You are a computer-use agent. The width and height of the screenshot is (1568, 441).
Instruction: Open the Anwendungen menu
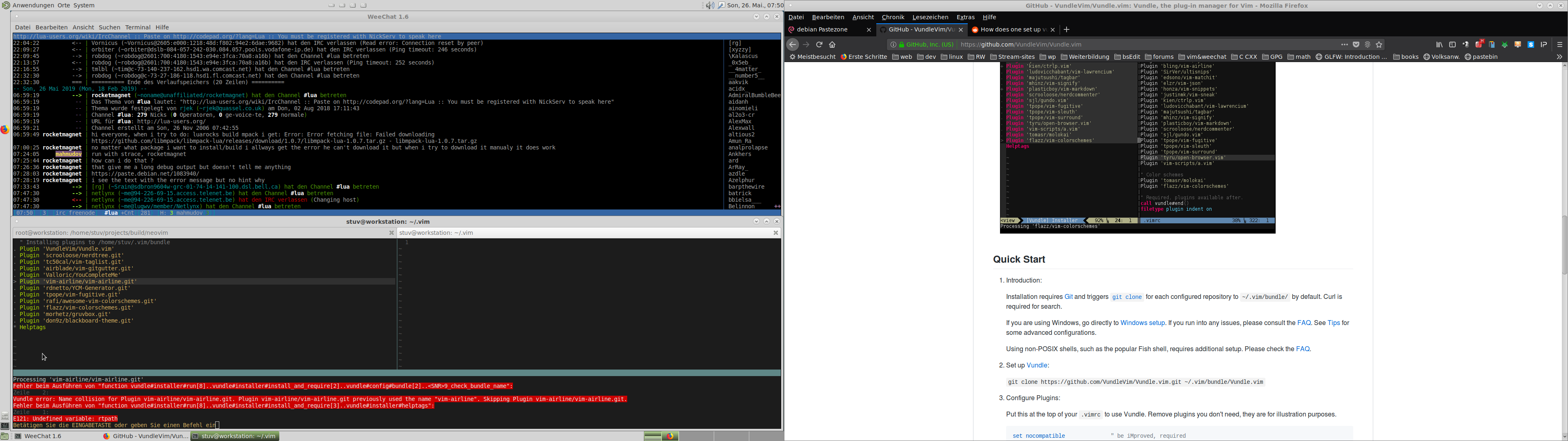tap(33, 5)
